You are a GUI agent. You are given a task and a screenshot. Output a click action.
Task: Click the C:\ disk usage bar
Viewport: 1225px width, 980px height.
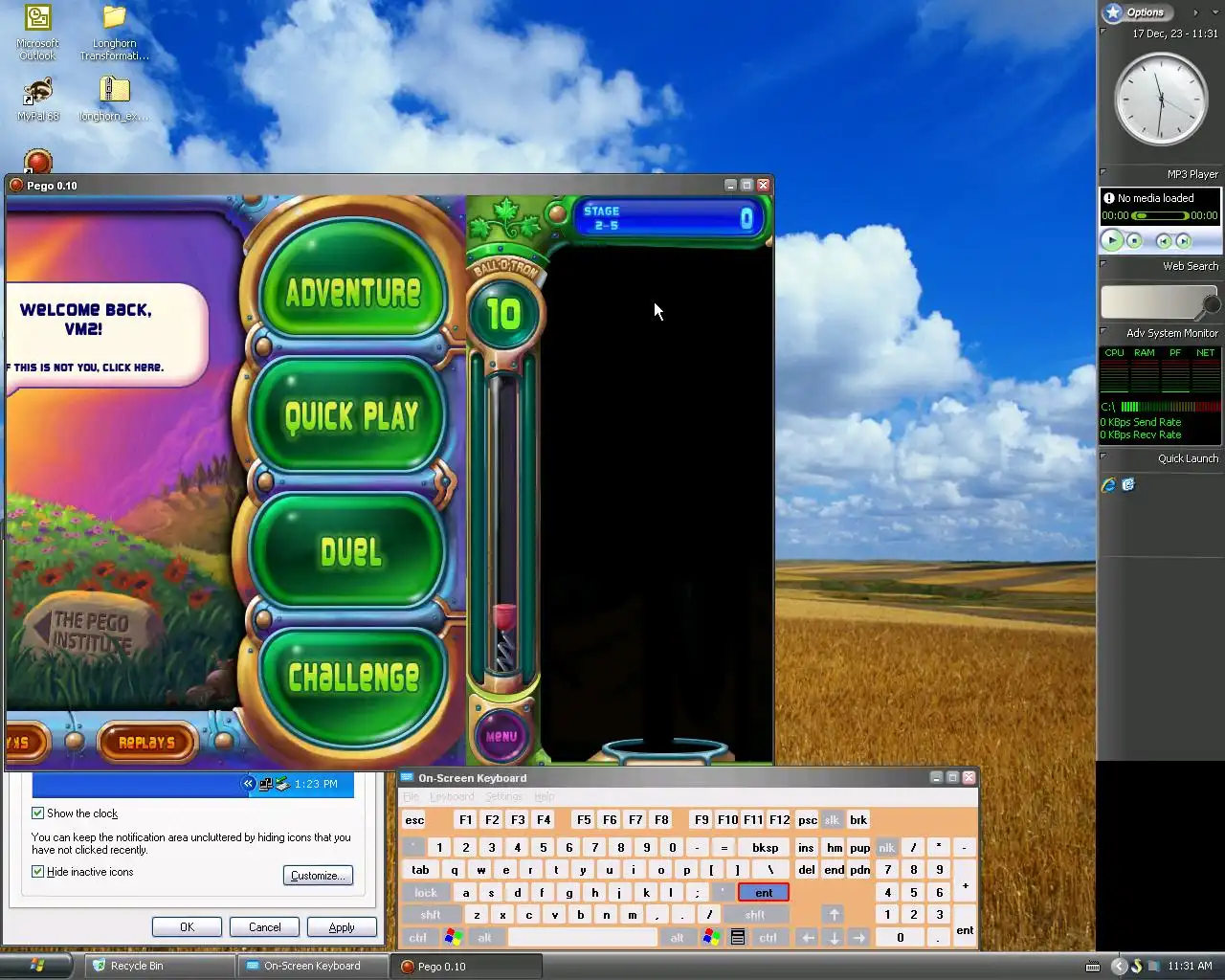click(1169, 407)
